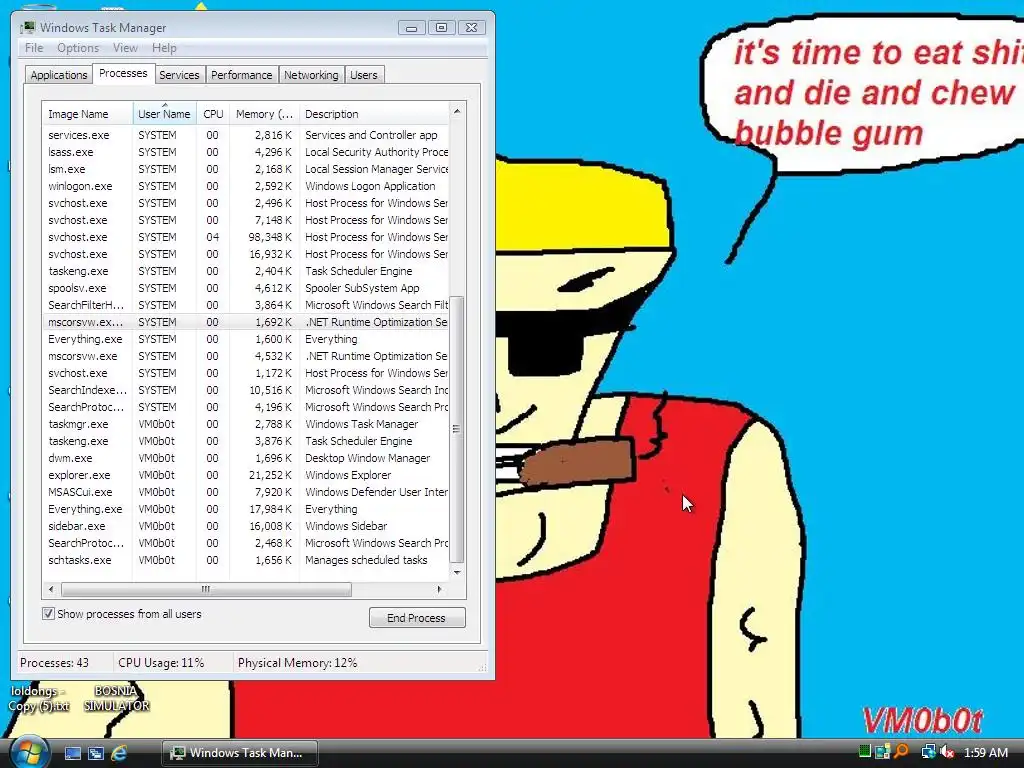Select the winlogon.exe process row

[246, 186]
